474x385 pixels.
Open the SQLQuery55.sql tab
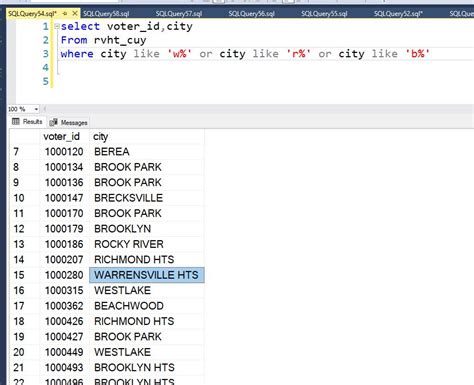click(x=324, y=14)
